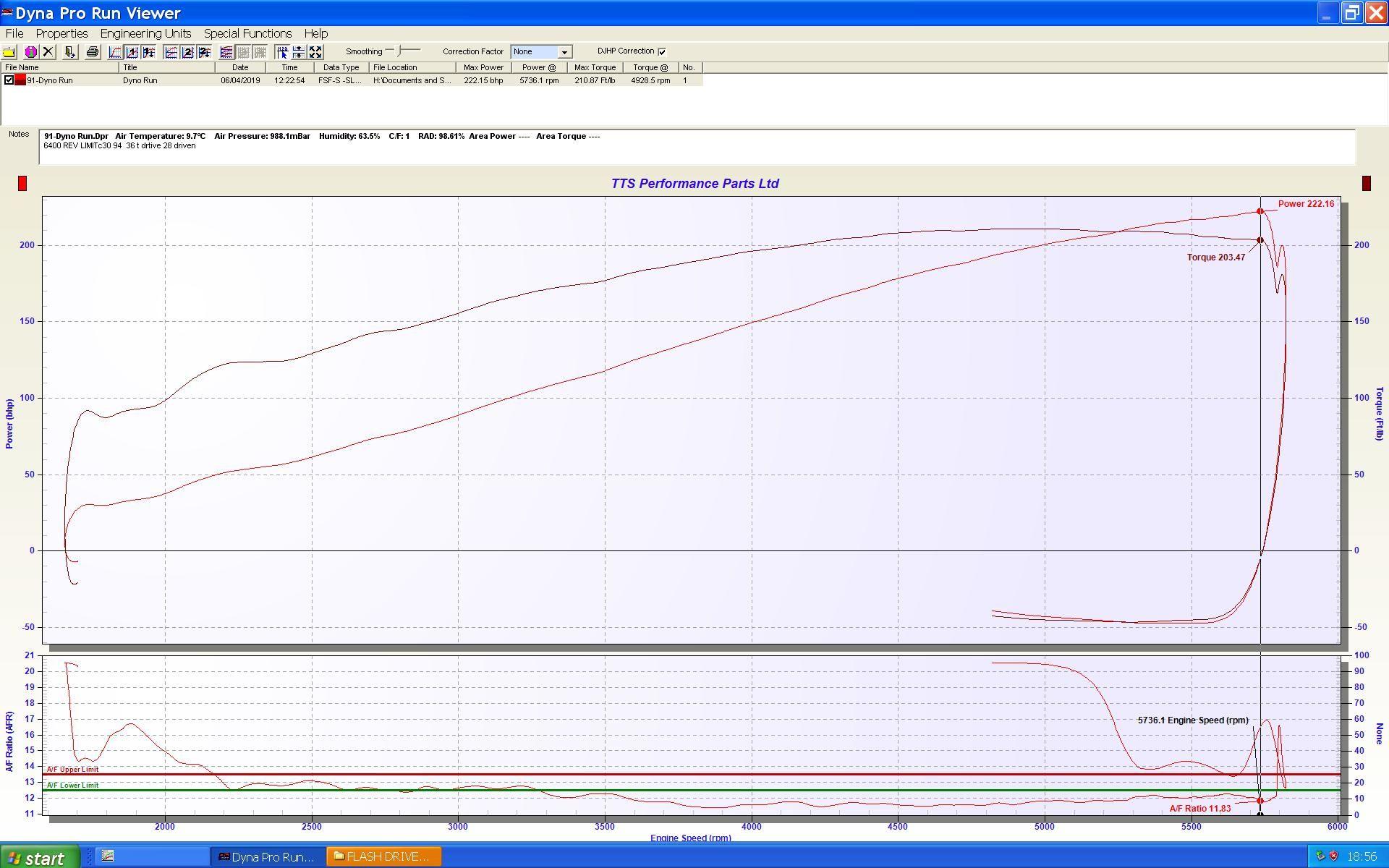Click the Max Power column header
Screen dimensions: 1389x868
tap(483, 67)
